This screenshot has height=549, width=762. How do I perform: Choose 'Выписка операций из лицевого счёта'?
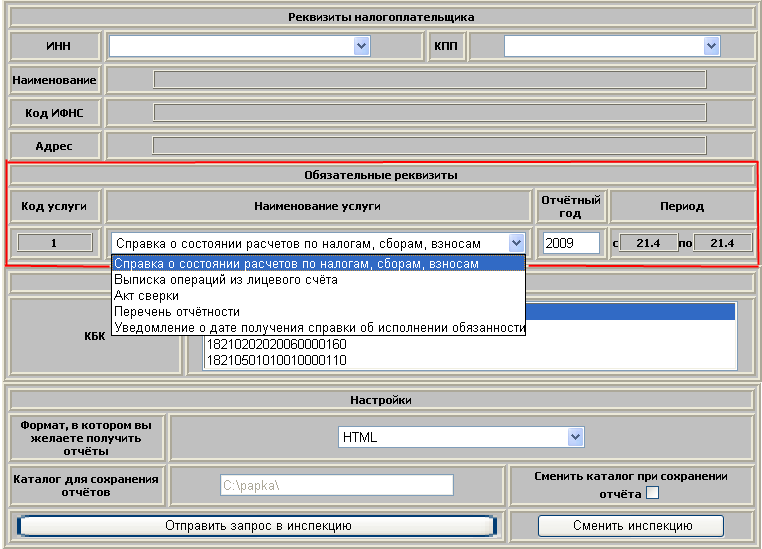(319, 280)
